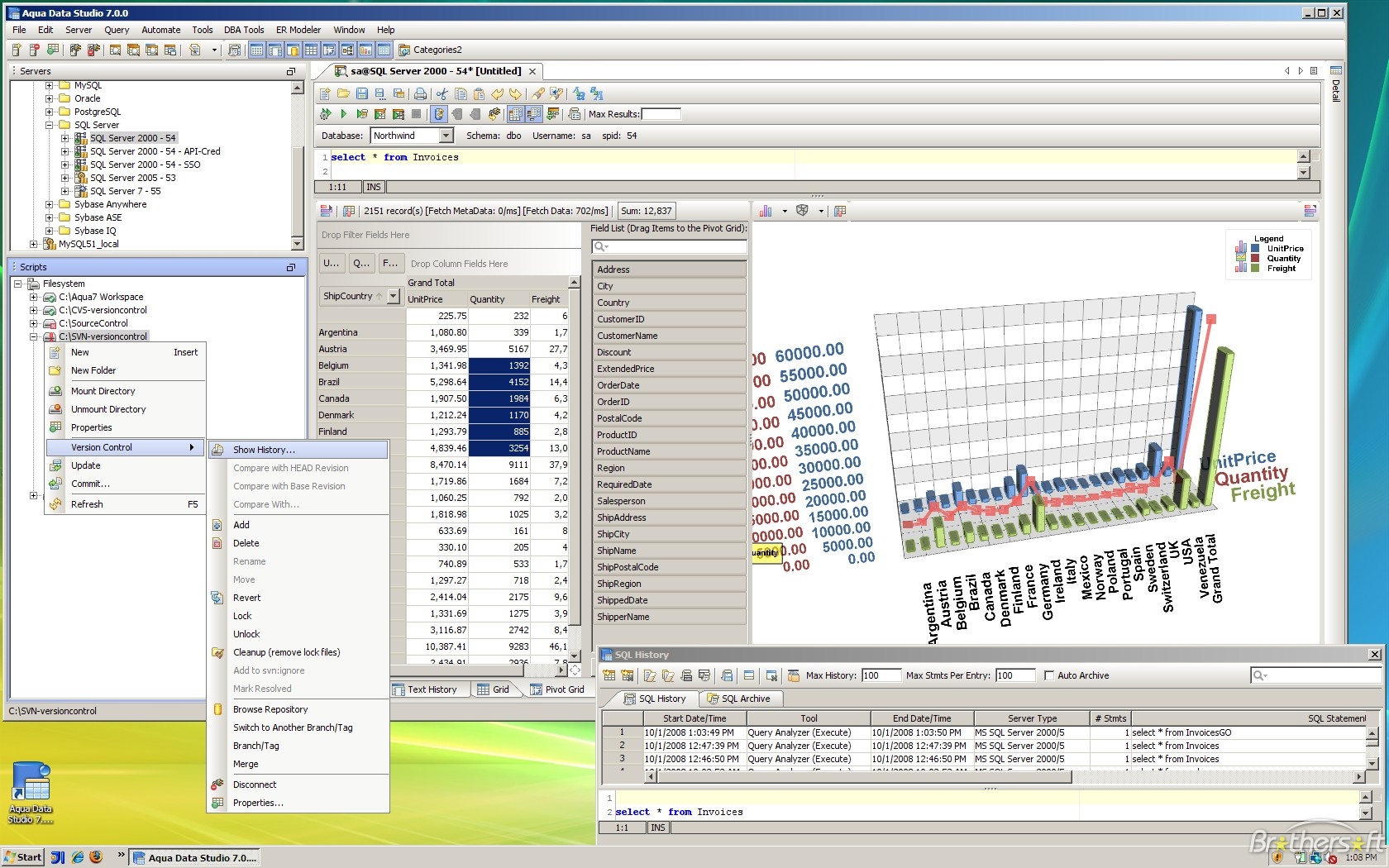
Task: Click the Cut scissors icon
Action: [x=442, y=94]
